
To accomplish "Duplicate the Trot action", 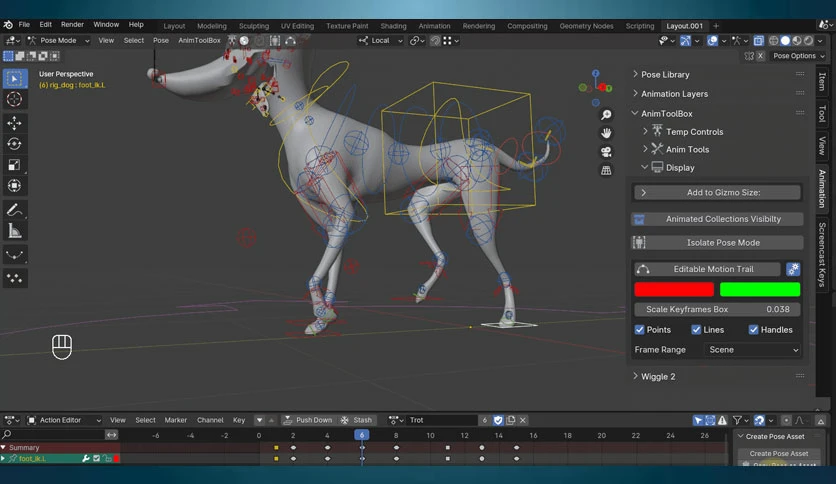I will click(x=511, y=420).
